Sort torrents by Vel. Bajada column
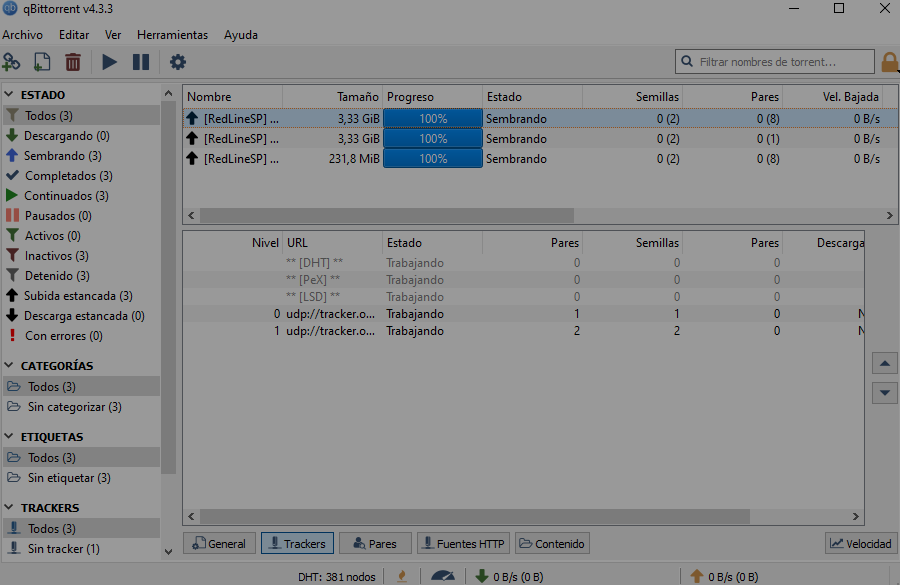The image size is (900, 585). point(833,97)
